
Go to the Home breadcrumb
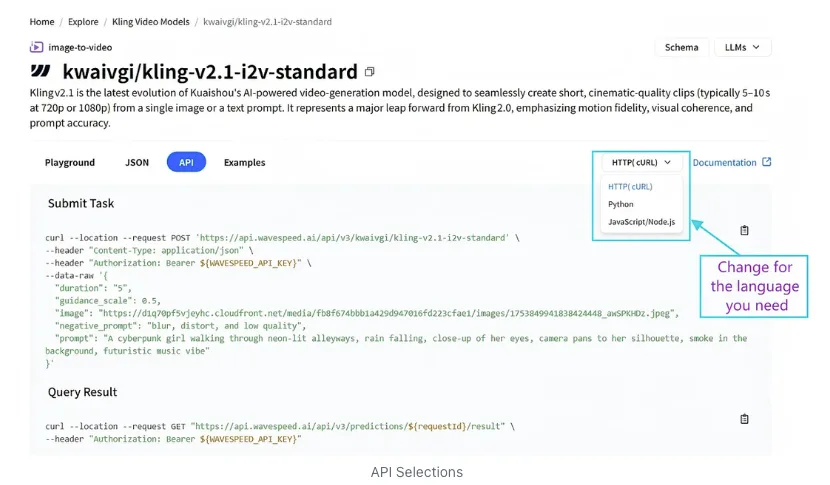[x=42, y=22]
